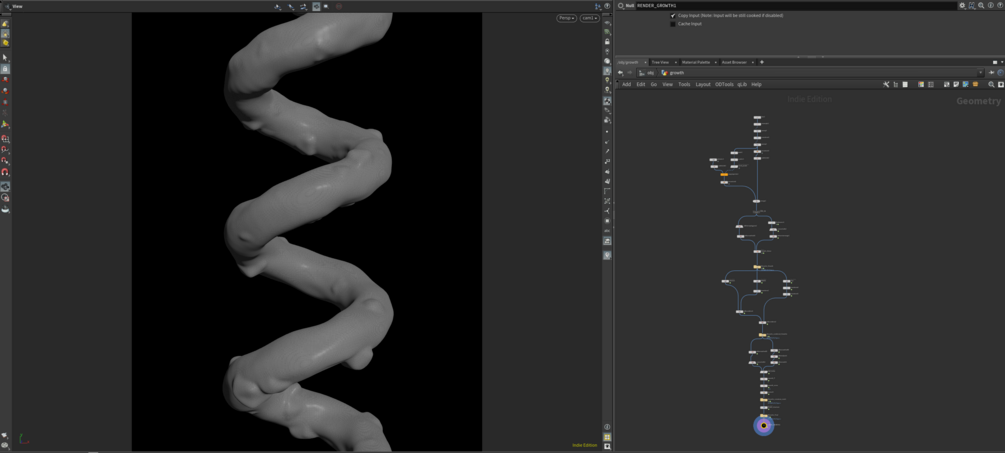The width and height of the screenshot is (1005, 453).
Task: Open the Persp viewport dropdown
Action: [x=566, y=19]
